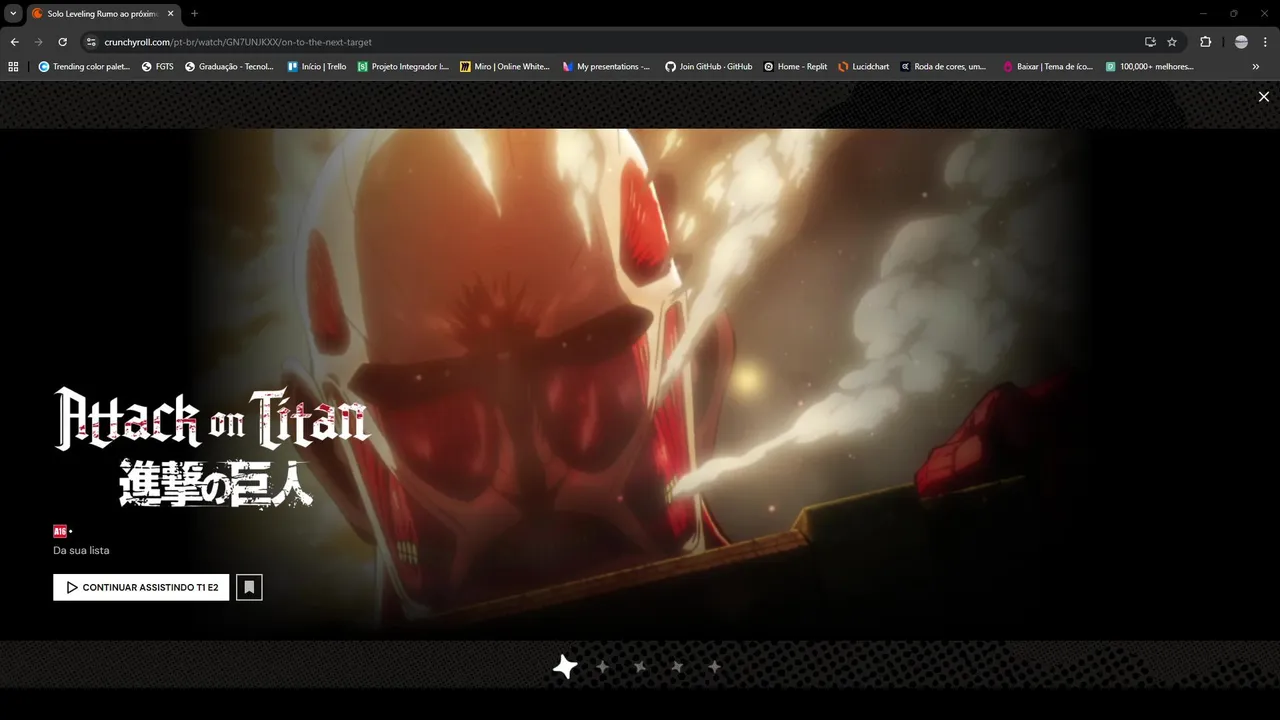The image size is (1280, 720).
Task: Expand the hidden bookmarks chevron
Action: [x=1256, y=67]
